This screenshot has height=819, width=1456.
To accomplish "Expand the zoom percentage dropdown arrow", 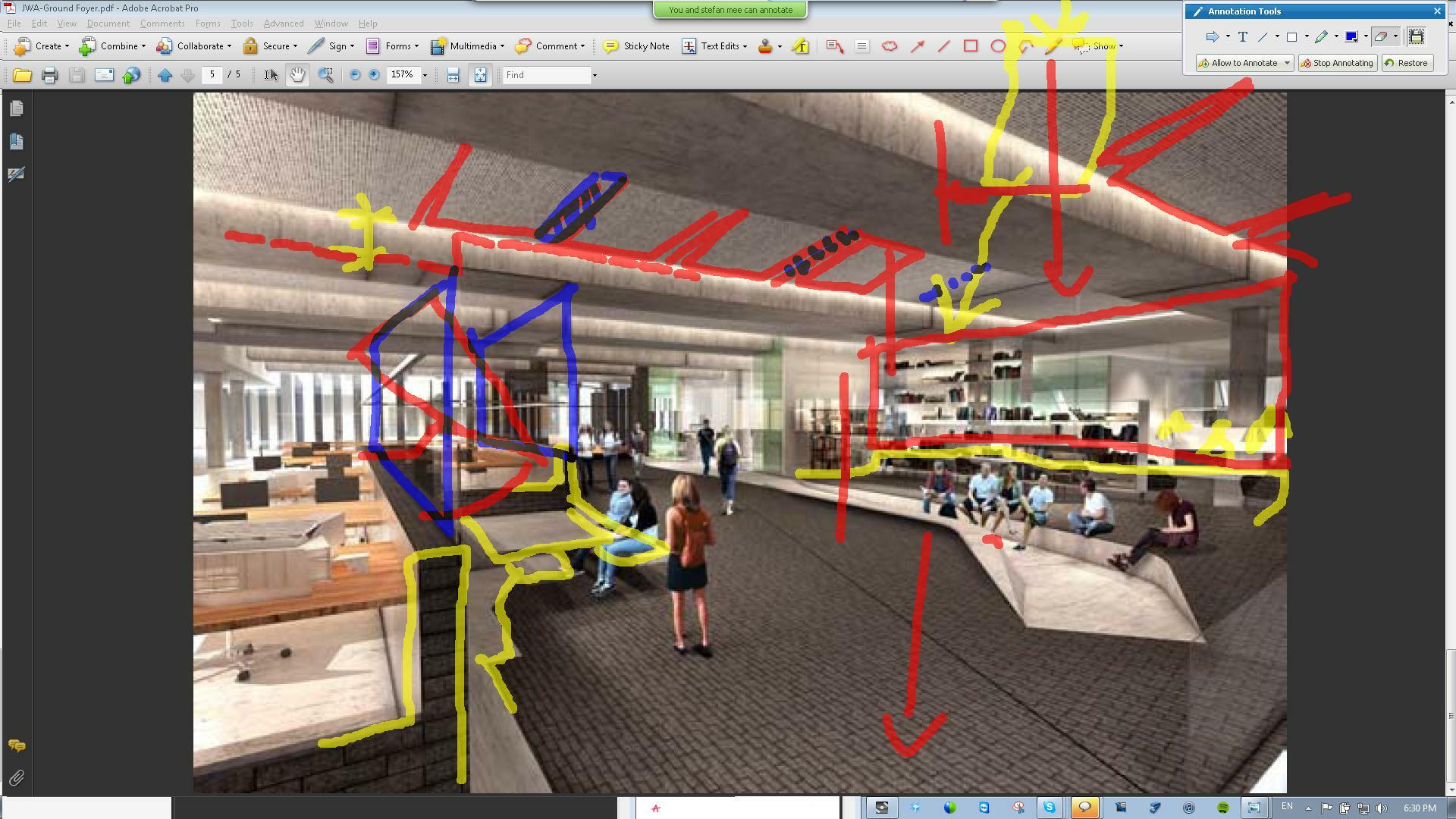I will pos(425,75).
